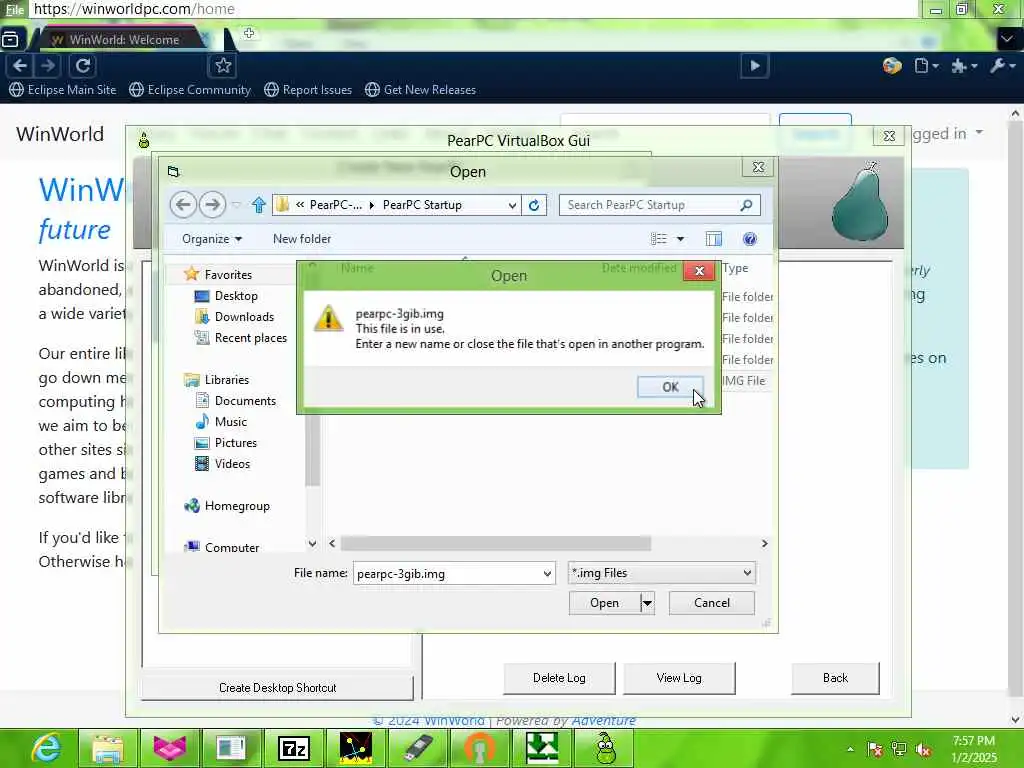Click the browser forward arrow

tap(48, 65)
